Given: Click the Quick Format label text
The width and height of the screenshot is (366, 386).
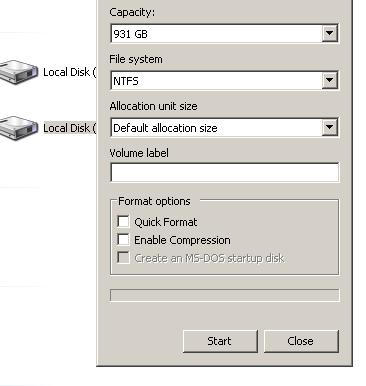Looking at the screenshot, I should (x=166, y=222).
